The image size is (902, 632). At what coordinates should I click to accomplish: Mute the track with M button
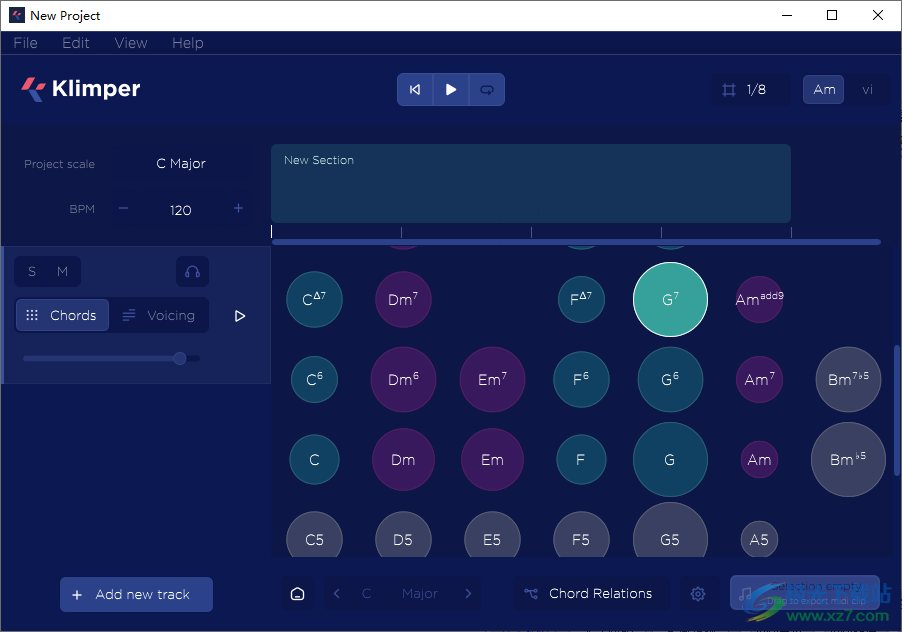pos(63,272)
